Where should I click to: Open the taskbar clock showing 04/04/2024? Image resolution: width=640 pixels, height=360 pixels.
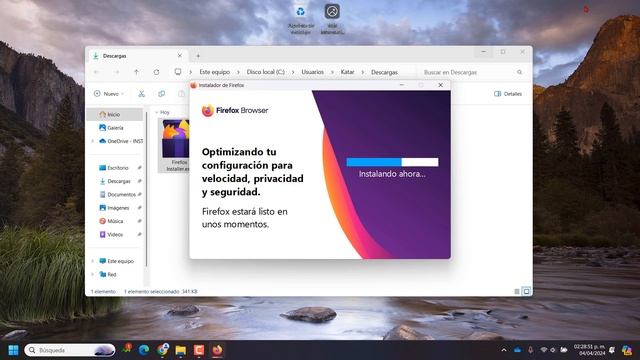[x=589, y=350]
